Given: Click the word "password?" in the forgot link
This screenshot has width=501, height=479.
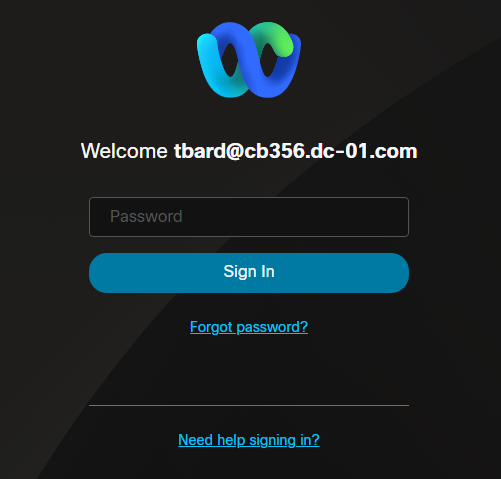Looking at the screenshot, I should [272, 327].
